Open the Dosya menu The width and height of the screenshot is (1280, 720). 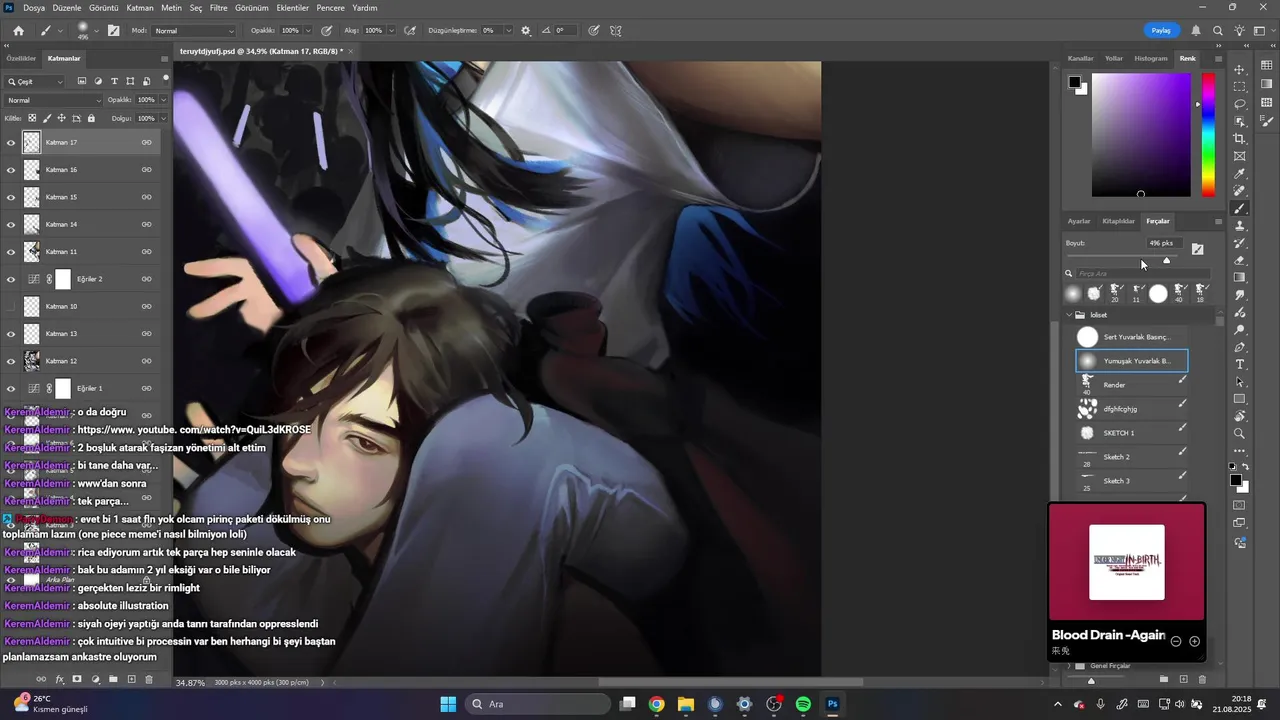click(x=34, y=7)
